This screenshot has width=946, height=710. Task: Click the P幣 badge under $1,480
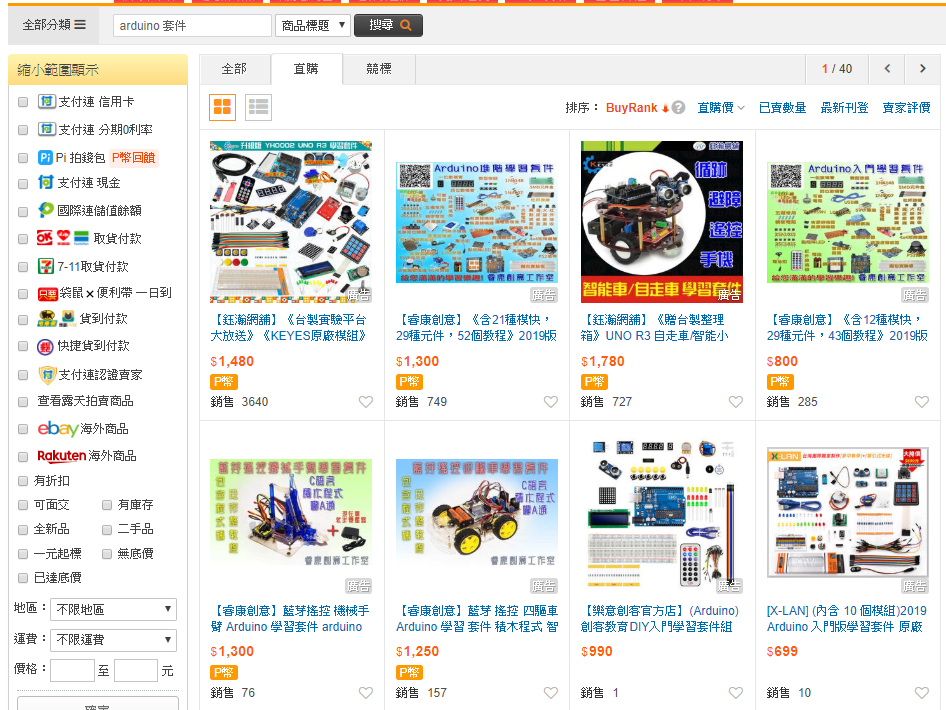(x=224, y=381)
